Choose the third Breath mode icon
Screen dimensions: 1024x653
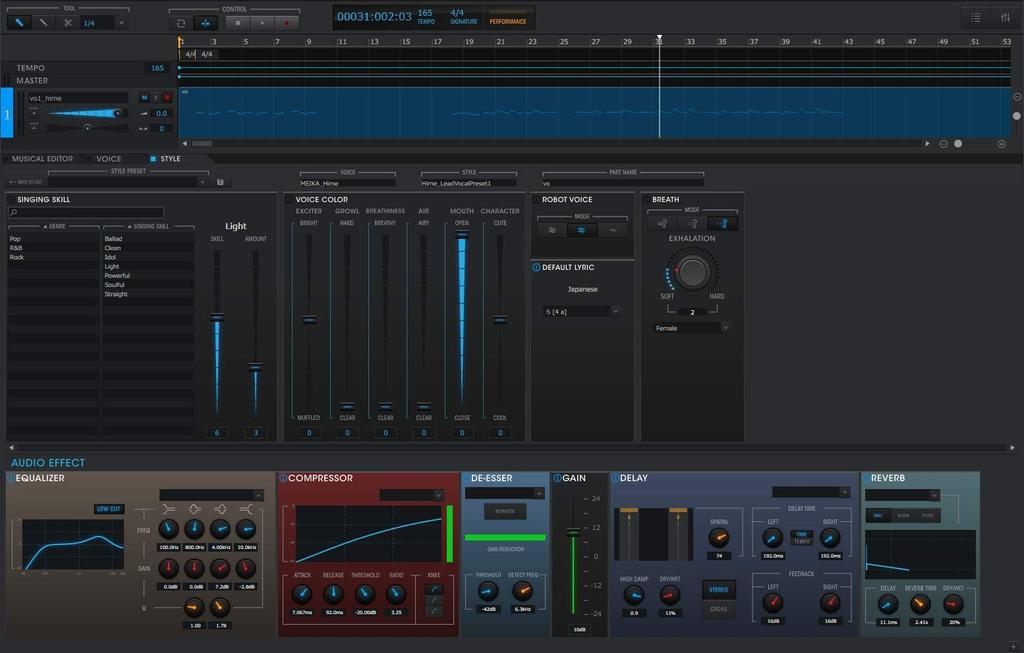pos(722,223)
